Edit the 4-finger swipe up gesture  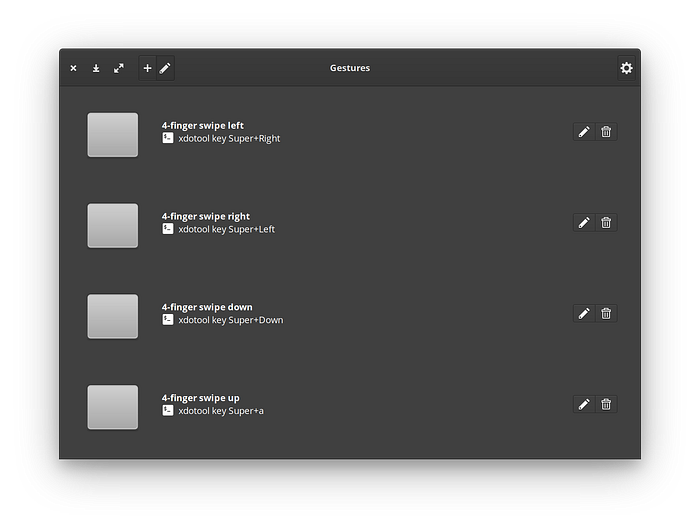pos(584,404)
